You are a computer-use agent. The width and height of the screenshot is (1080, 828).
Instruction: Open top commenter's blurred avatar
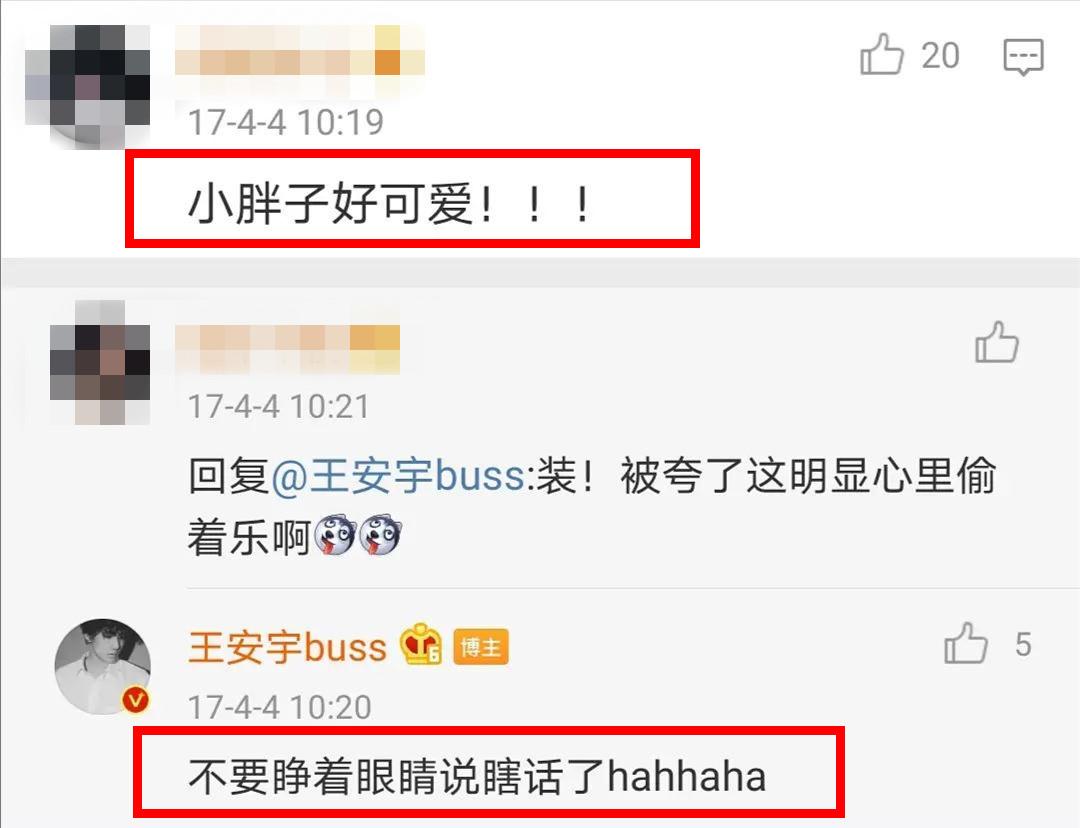tap(87, 85)
